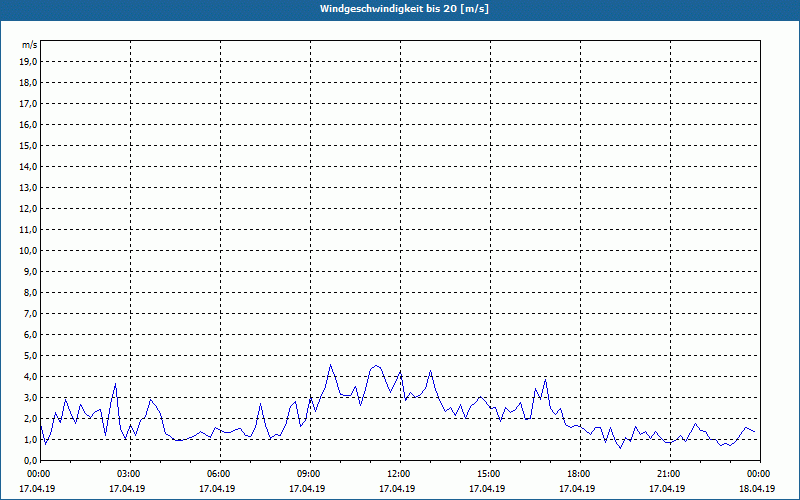
Task: Click the 18.04.19 date label
Action: click(757, 489)
